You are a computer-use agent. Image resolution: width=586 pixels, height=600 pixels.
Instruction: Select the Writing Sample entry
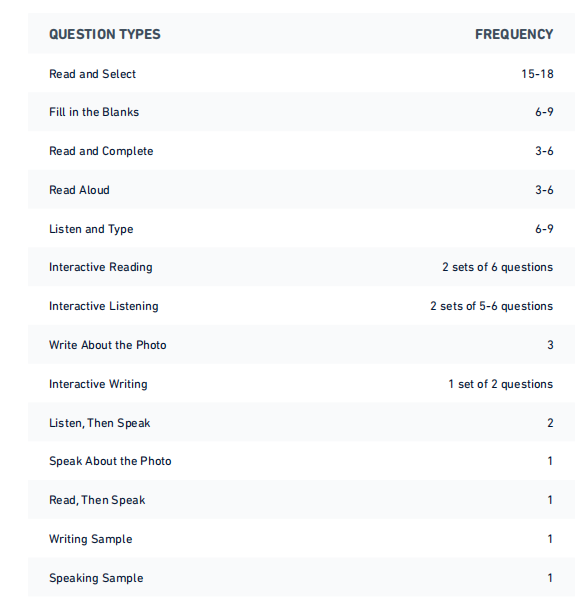pyautogui.click(x=91, y=539)
